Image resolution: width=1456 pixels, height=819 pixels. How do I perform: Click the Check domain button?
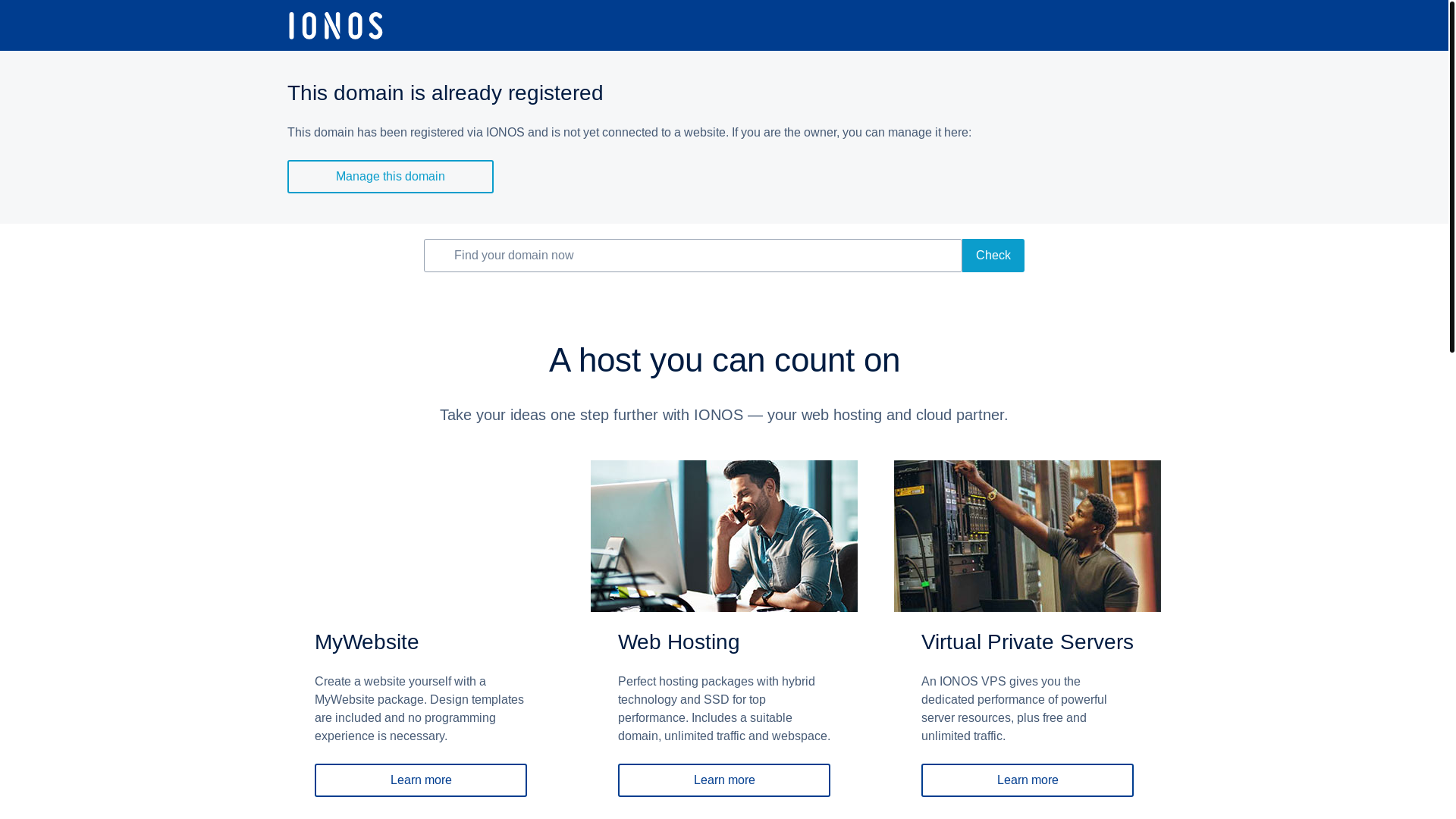(993, 256)
